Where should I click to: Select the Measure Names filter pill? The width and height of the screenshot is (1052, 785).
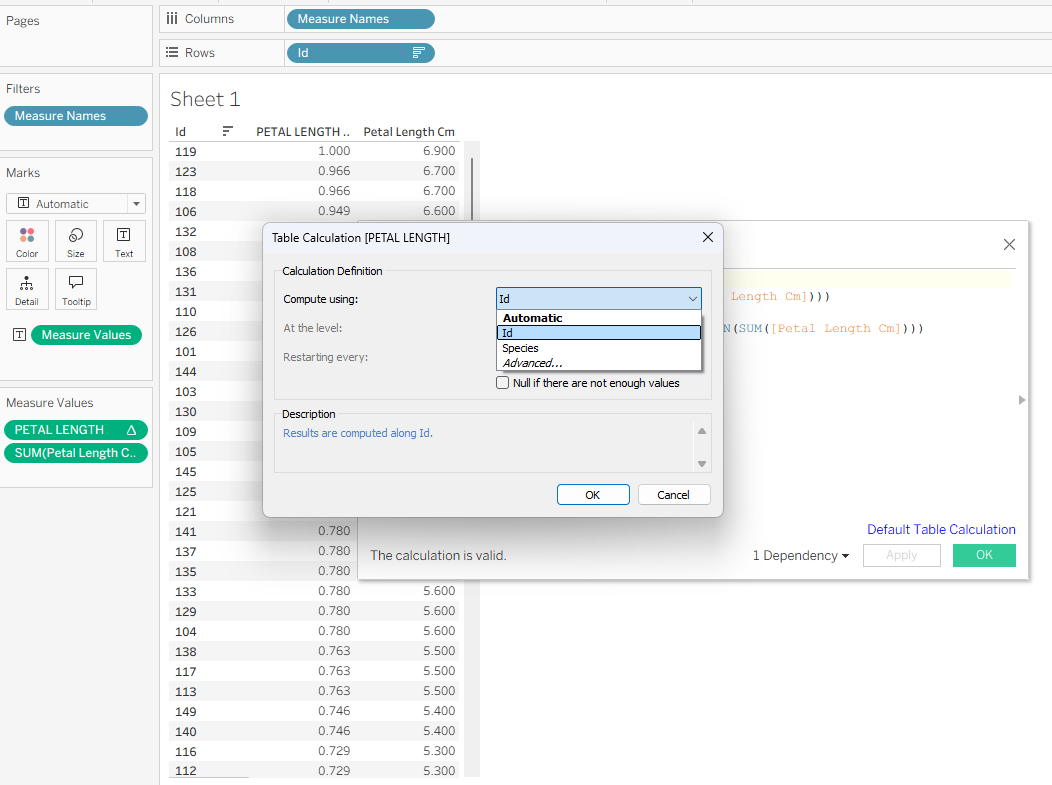point(76,116)
